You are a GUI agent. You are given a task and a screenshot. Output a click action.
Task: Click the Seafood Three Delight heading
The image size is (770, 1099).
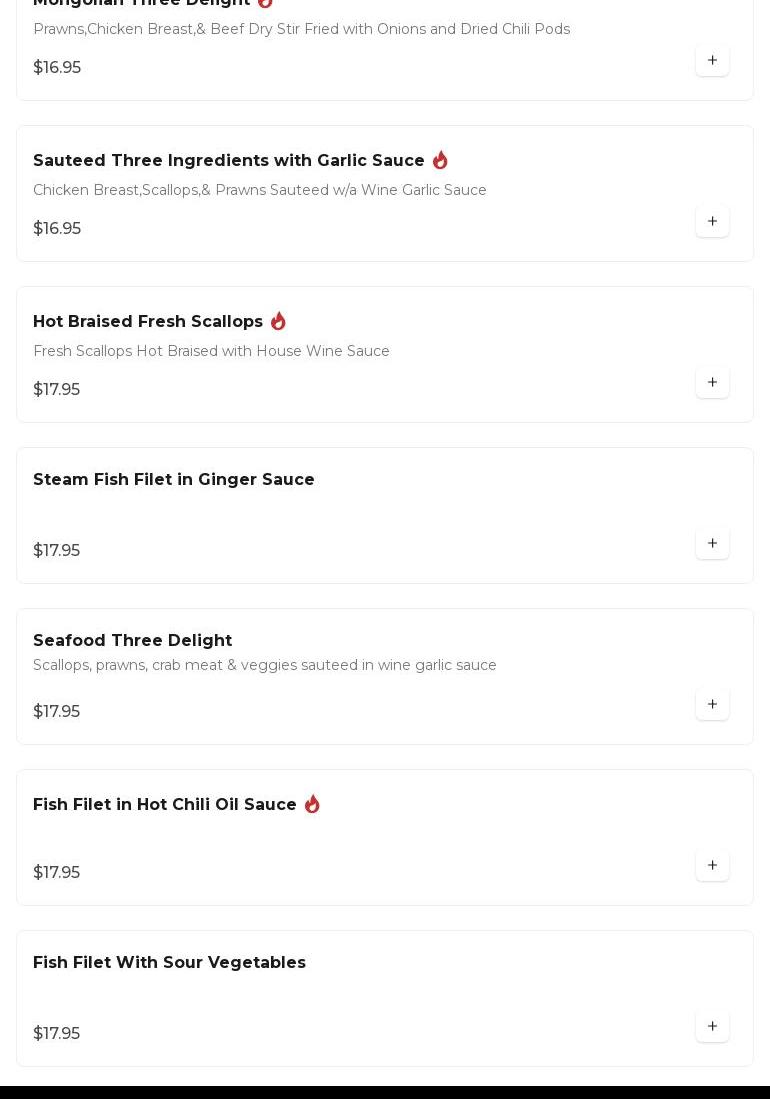(x=132, y=641)
